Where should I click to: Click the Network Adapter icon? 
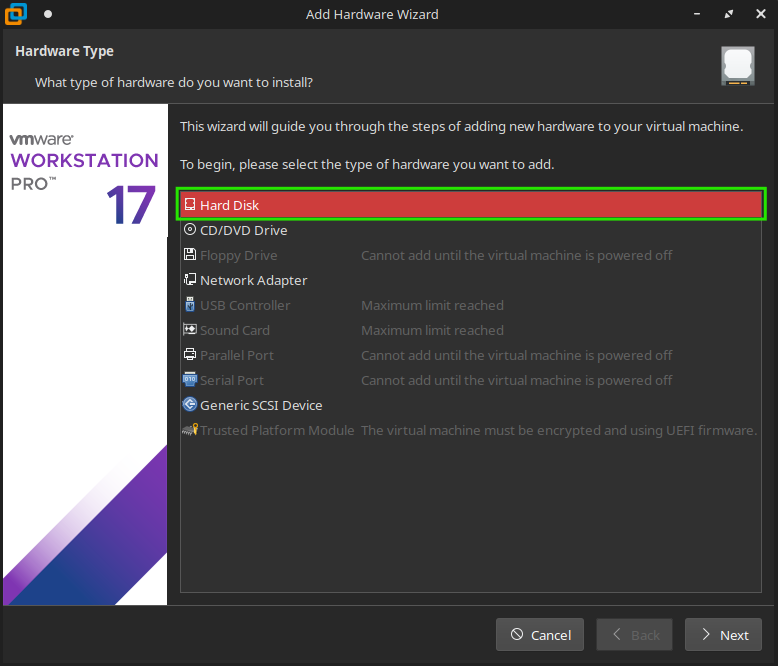click(x=190, y=280)
